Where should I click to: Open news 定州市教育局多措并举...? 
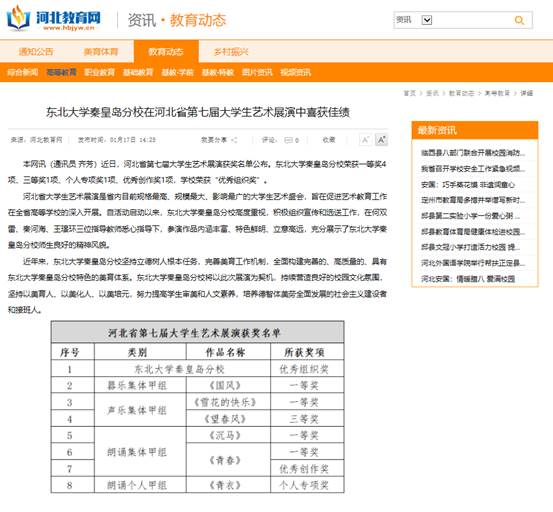473,200
